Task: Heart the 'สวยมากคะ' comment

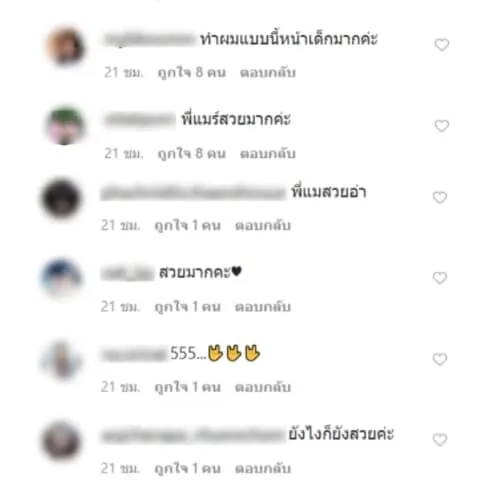Action: 440,278
